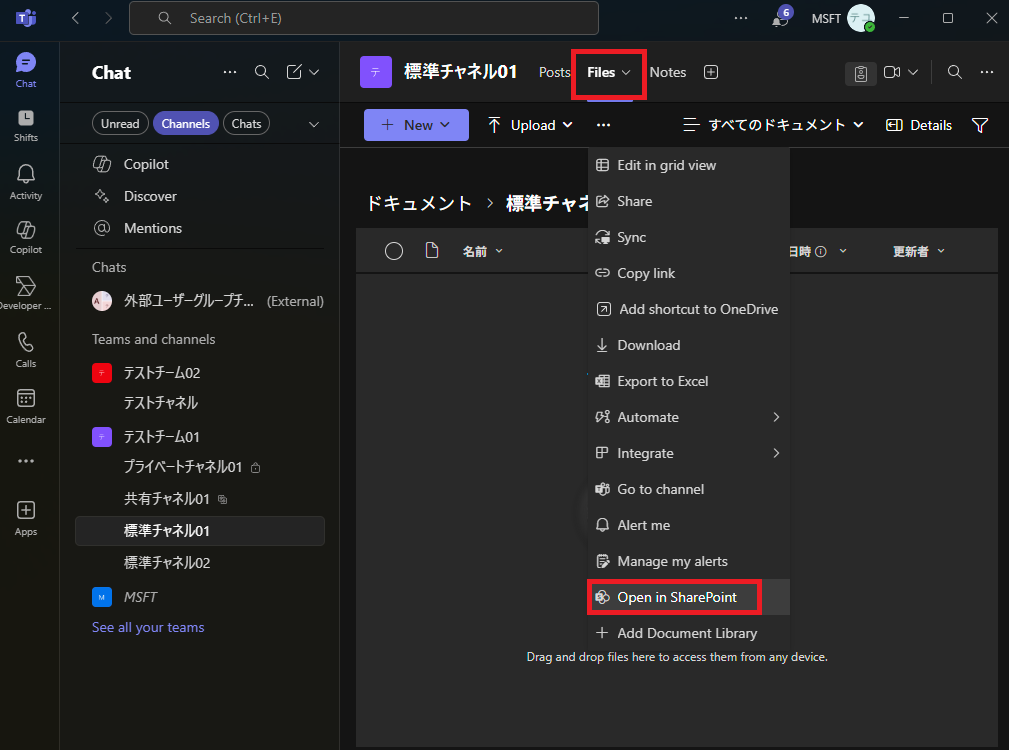The width and height of the screenshot is (1009, 750).
Task: Open the meeting notes icon in channel header
Action: [x=861, y=73]
